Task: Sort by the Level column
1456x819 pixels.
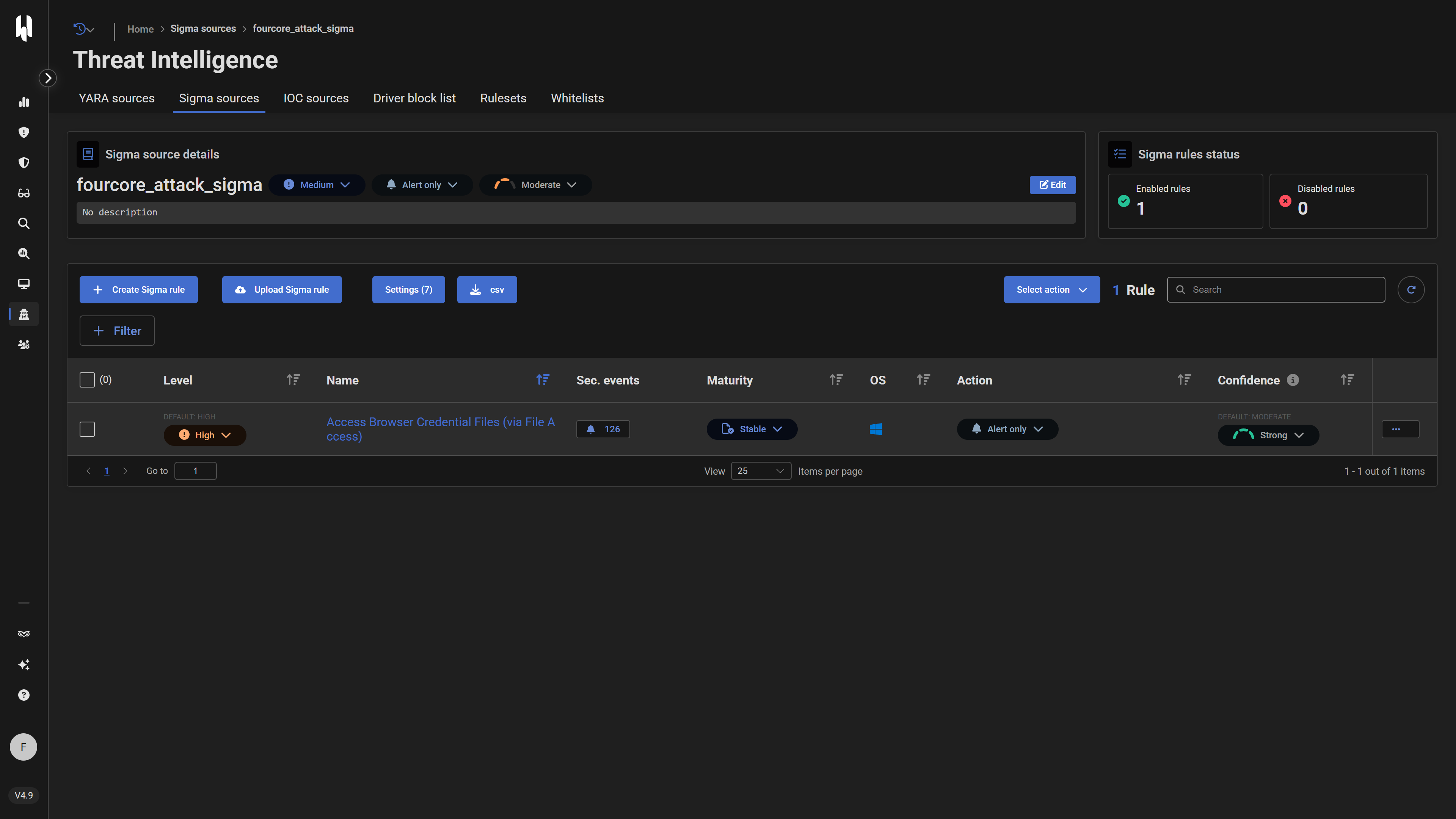Action: pyautogui.click(x=293, y=380)
